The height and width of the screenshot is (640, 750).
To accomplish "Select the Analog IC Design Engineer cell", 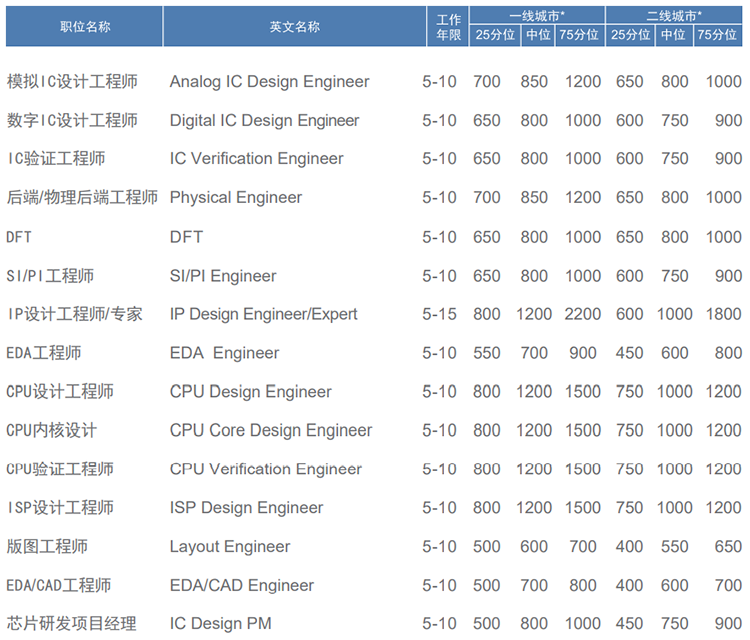I will [269, 82].
